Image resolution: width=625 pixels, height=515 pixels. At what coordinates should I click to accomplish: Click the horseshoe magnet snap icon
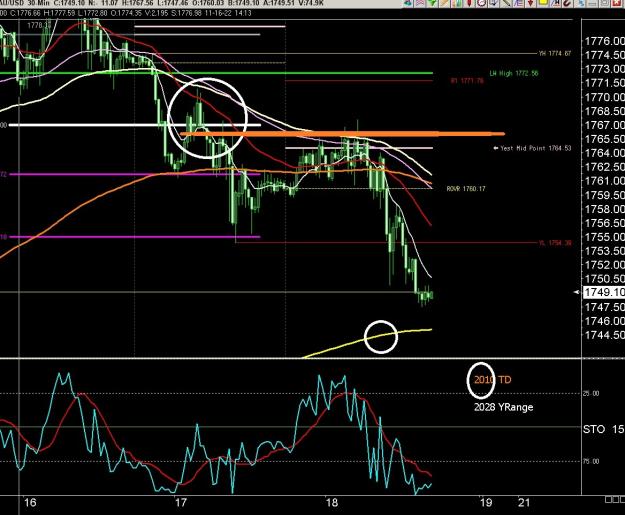pos(568,2)
